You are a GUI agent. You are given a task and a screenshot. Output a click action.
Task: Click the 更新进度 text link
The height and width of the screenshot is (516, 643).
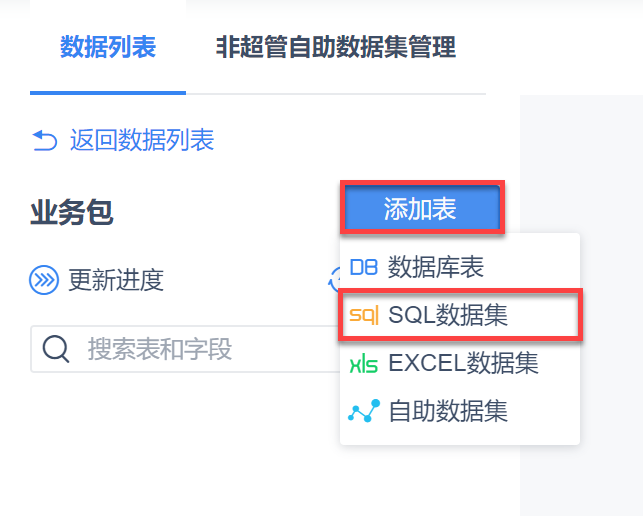pyautogui.click(x=116, y=281)
